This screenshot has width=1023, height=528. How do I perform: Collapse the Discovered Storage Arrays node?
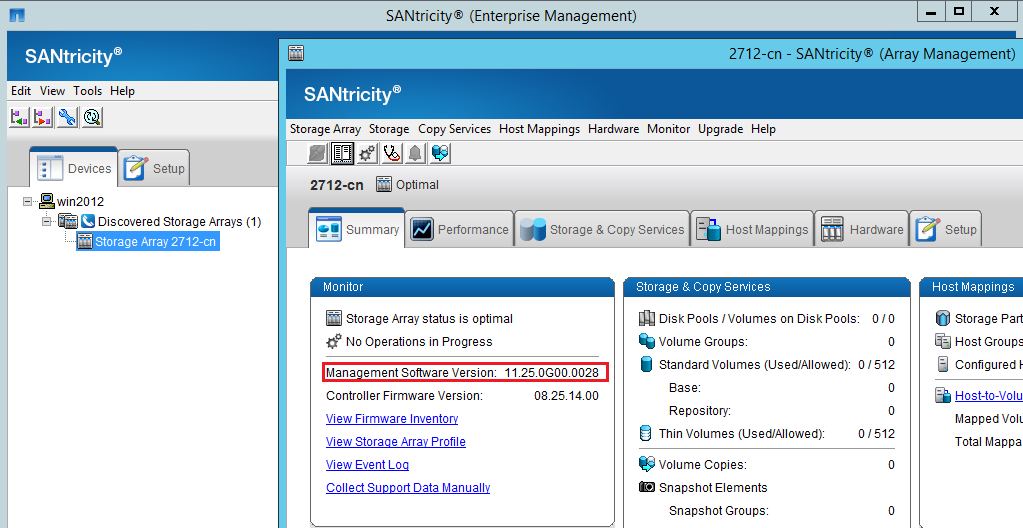click(47, 221)
